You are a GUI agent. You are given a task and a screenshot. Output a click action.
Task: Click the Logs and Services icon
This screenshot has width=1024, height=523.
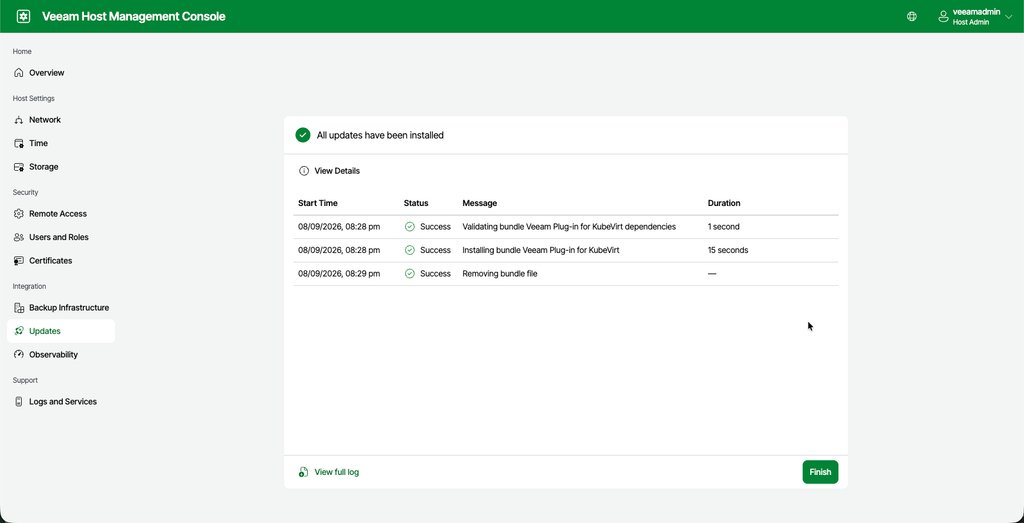pos(19,402)
